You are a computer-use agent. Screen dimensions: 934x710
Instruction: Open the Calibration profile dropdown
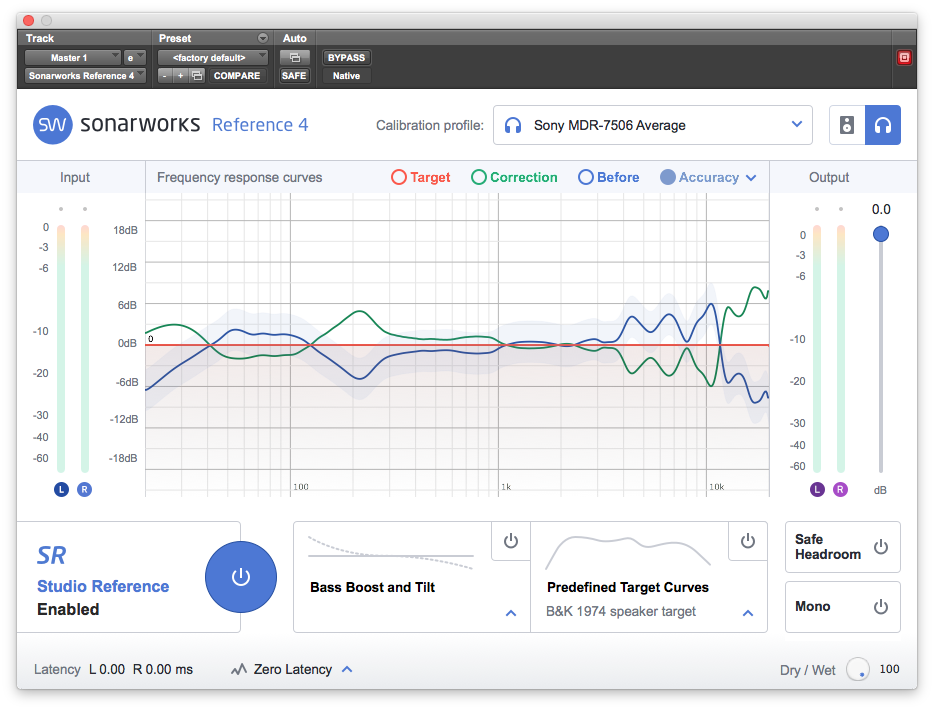(x=652, y=126)
